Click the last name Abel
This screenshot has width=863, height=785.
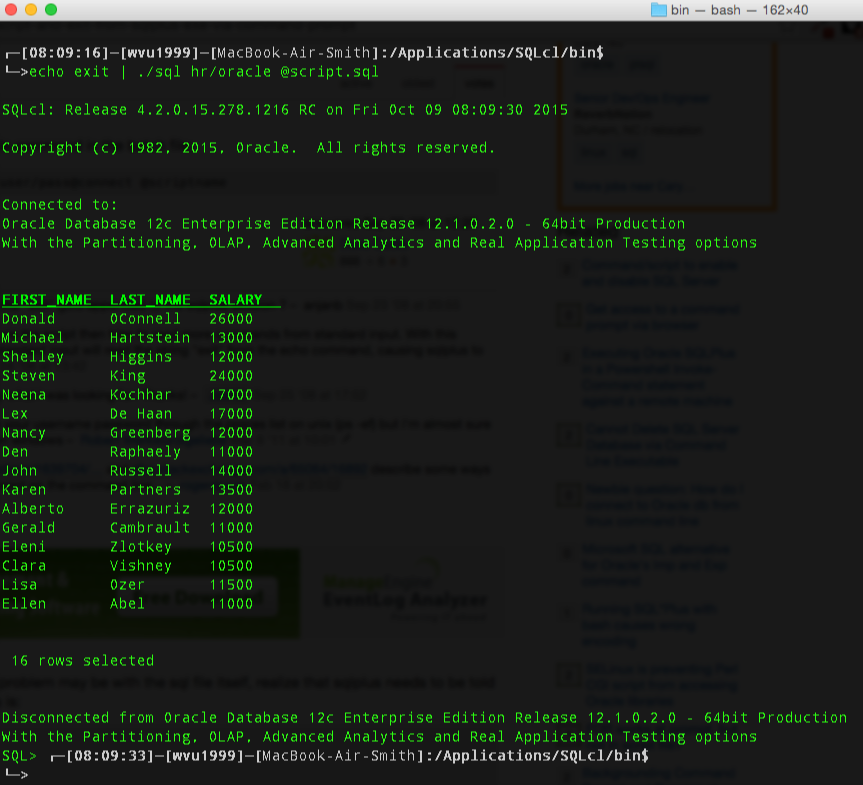(127, 604)
